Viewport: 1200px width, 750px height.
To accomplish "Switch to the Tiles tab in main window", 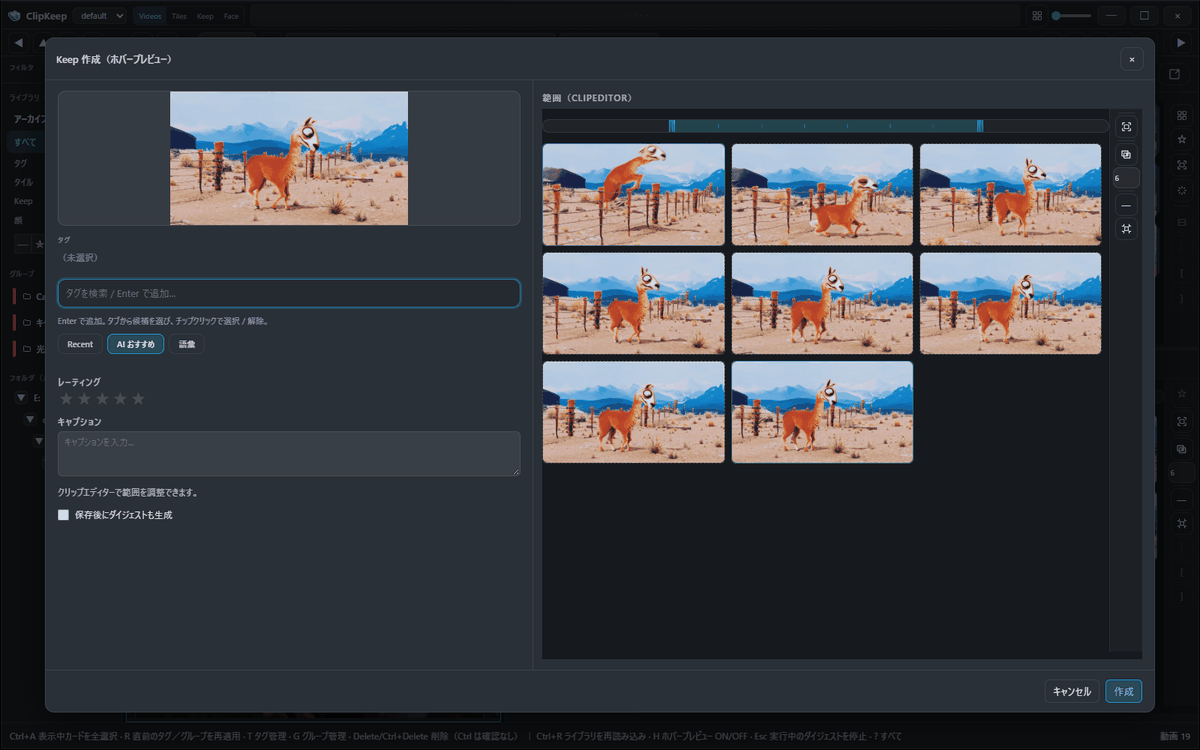I will (179, 16).
